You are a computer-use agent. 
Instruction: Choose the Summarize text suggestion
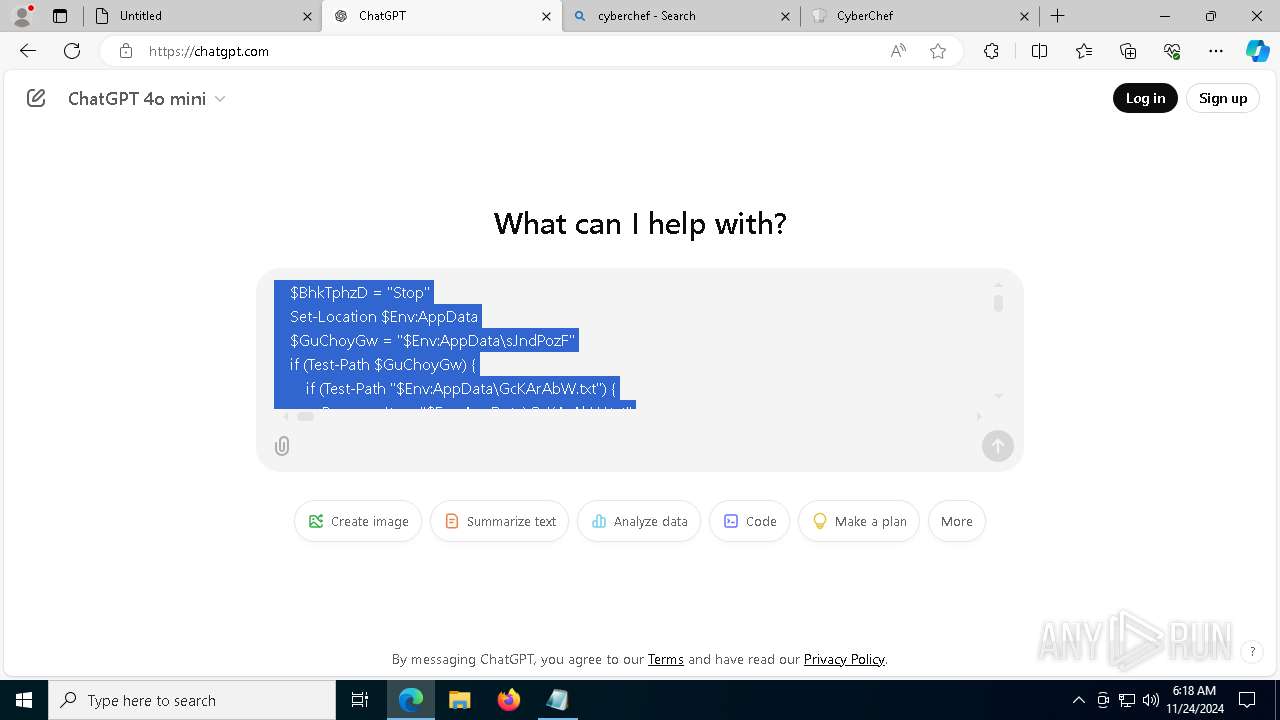pyautogui.click(x=500, y=521)
